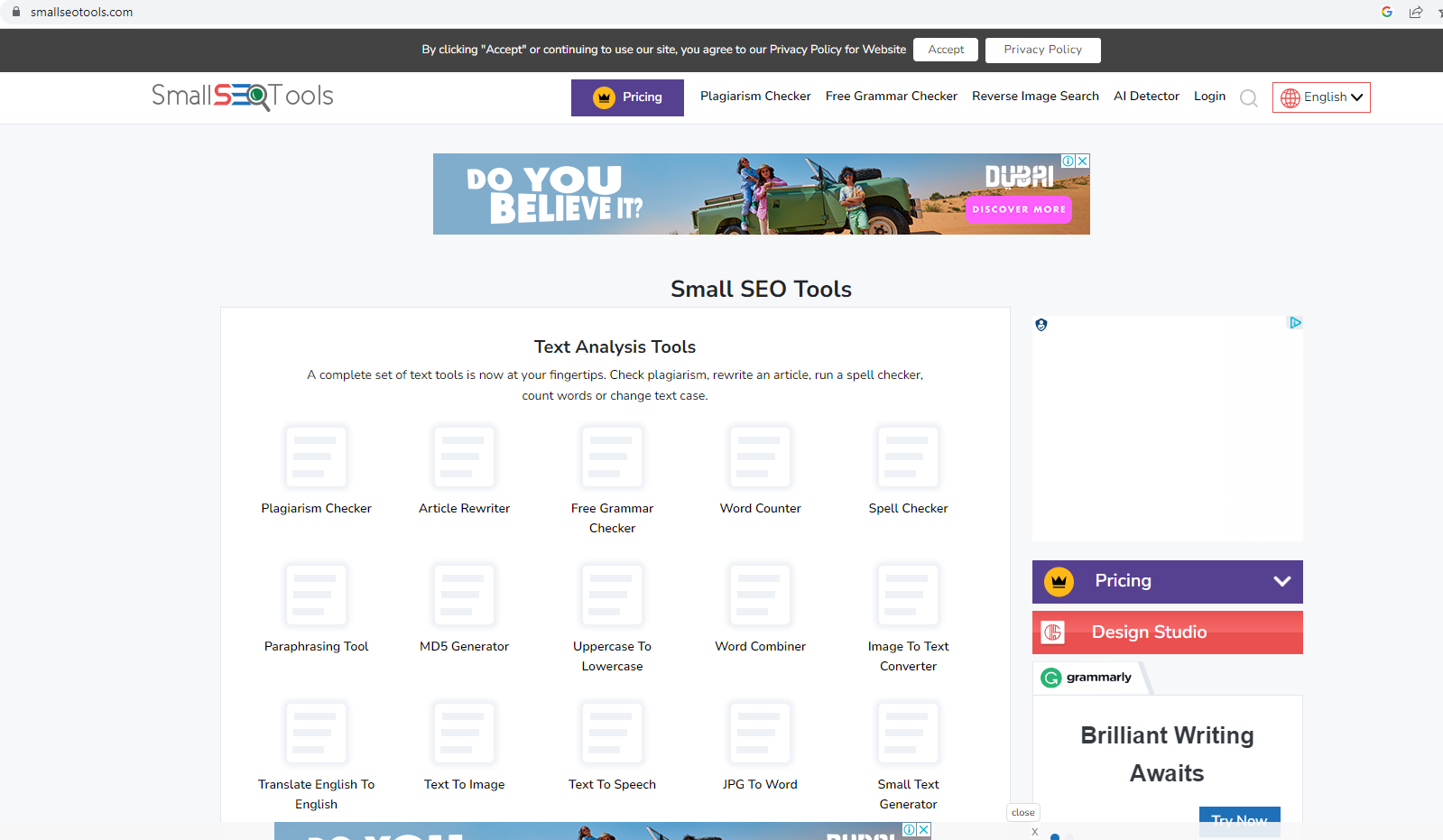Click Discover More on Dubai banner
1443x840 pixels.
click(x=1019, y=209)
